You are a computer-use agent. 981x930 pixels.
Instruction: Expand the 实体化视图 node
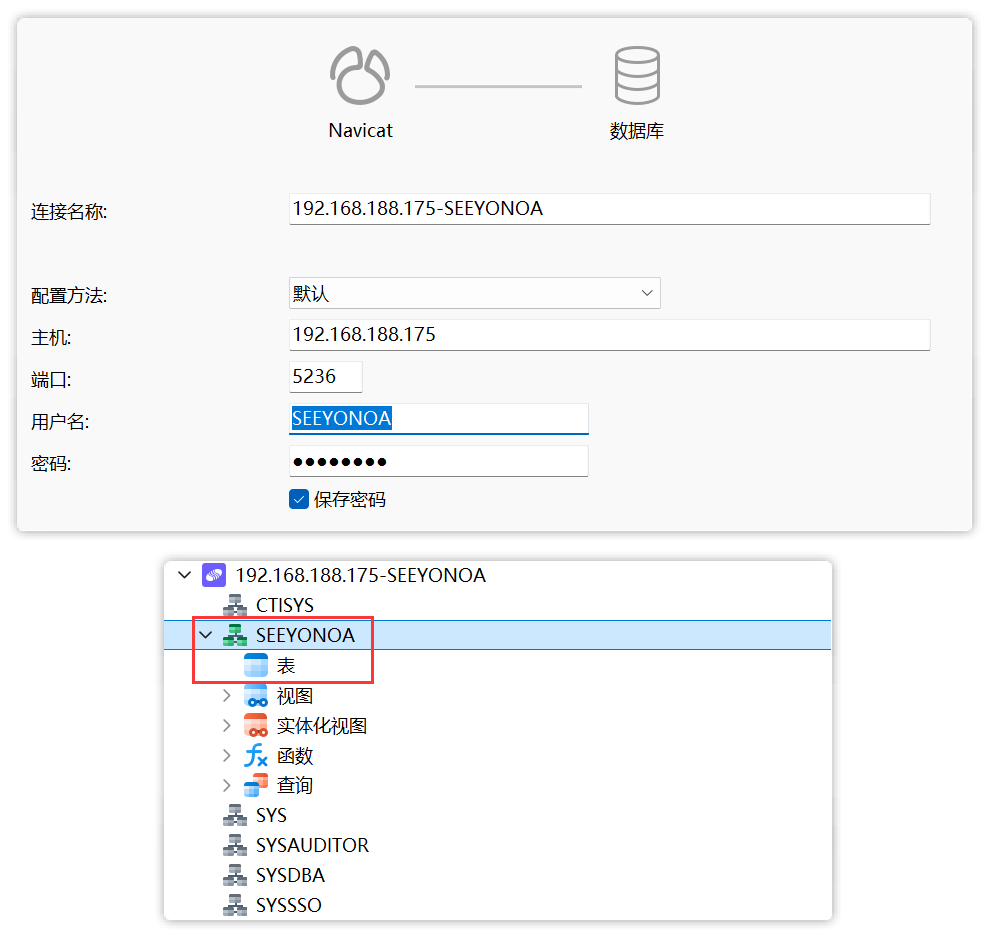226,725
